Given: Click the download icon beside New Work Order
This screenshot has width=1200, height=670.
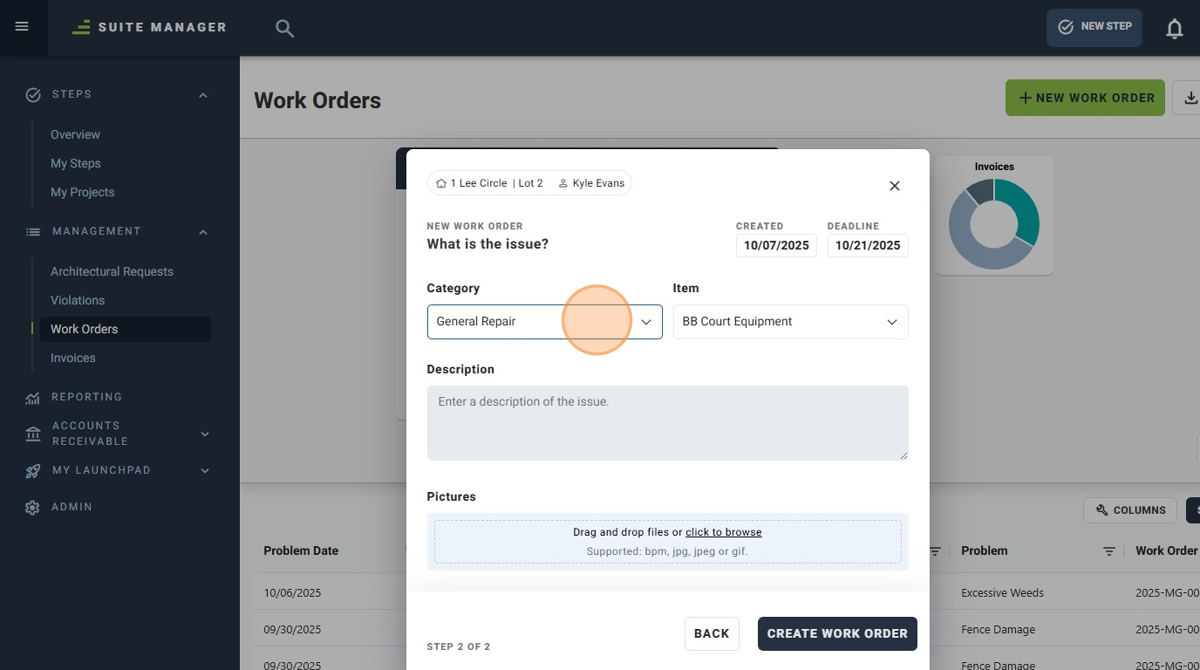Looking at the screenshot, I should (x=1190, y=98).
